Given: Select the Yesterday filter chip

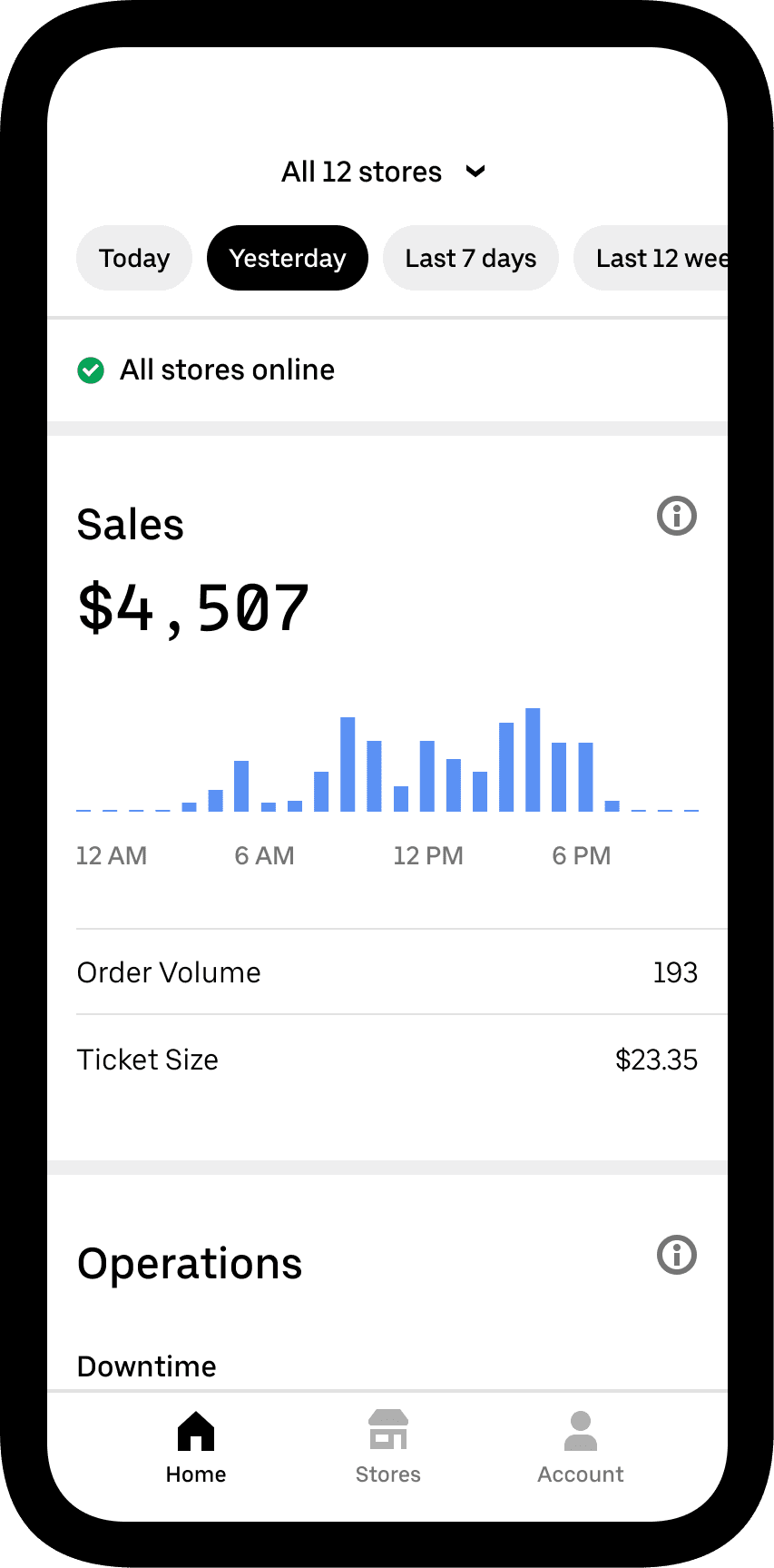Looking at the screenshot, I should point(288,258).
